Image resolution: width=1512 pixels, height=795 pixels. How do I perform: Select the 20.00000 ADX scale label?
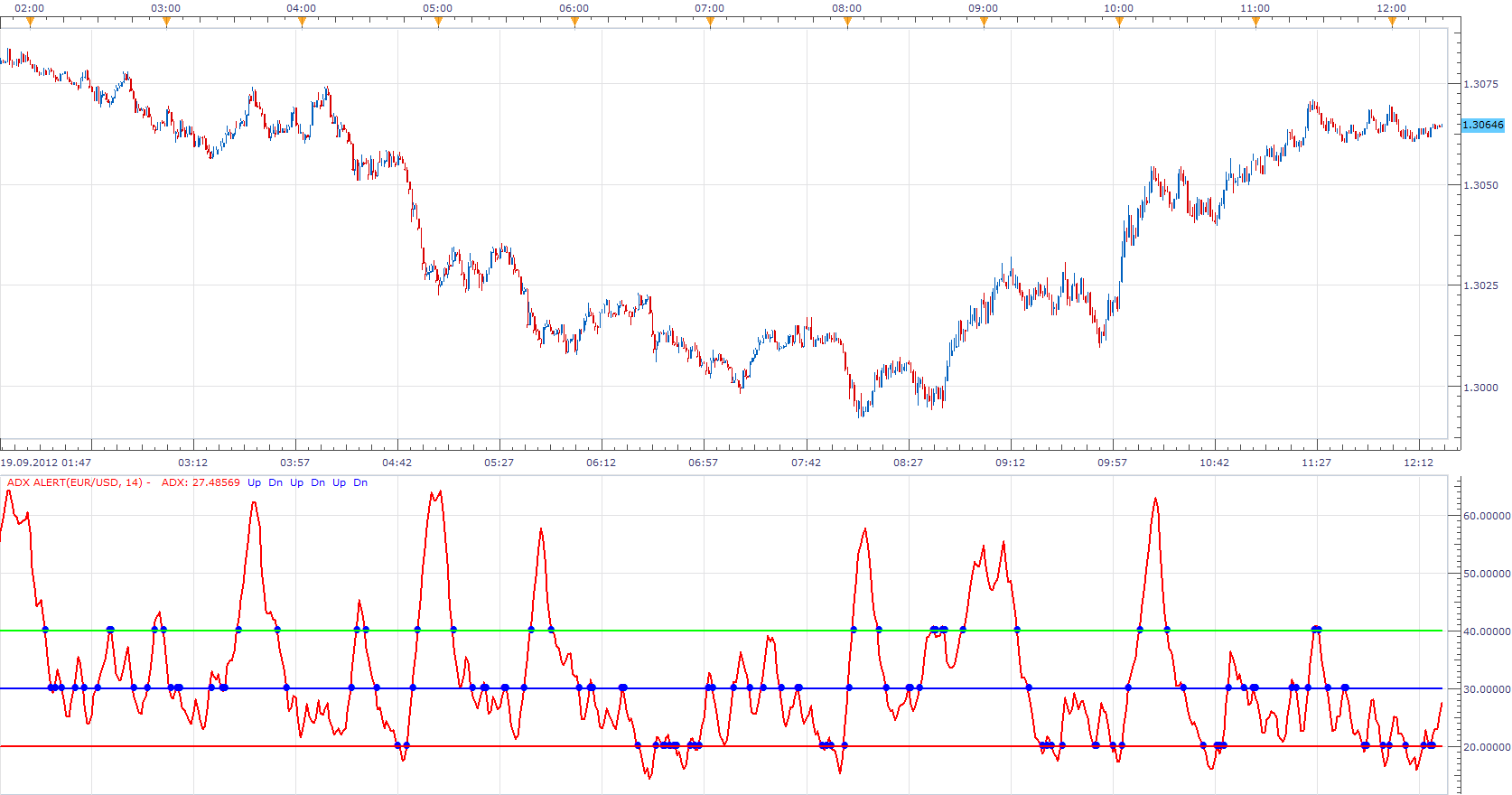tap(1487, 747)
